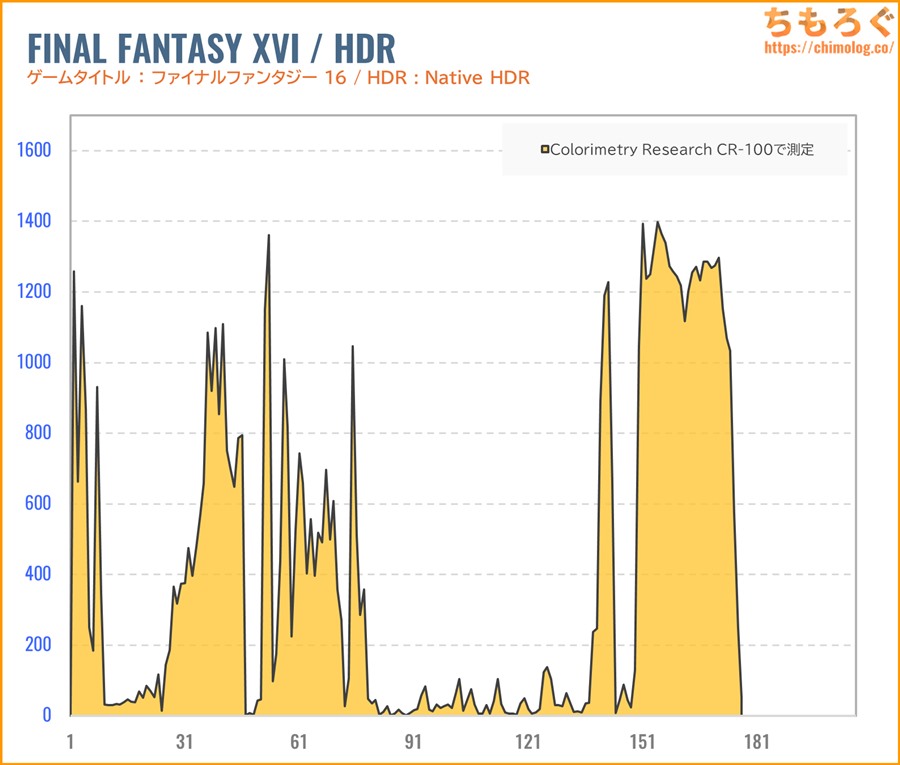Click the 121 x-axis tick label
The image size is (900, 765).
[x=527, y=742]
